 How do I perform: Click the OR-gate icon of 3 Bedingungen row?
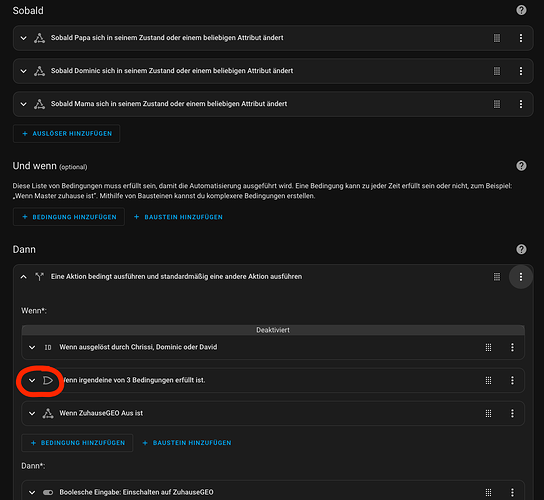click(x=48, y=380)
